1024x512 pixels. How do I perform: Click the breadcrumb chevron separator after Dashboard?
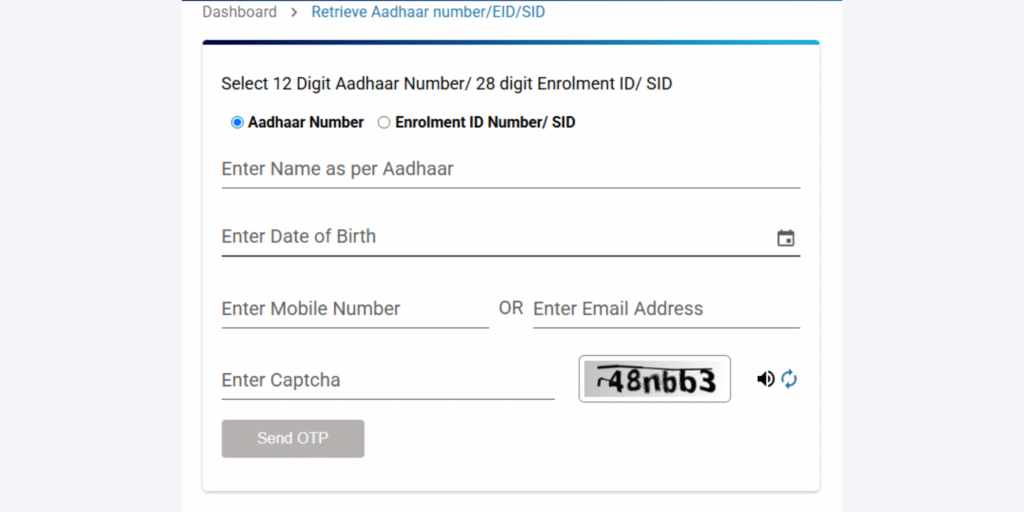pos(295,12)
